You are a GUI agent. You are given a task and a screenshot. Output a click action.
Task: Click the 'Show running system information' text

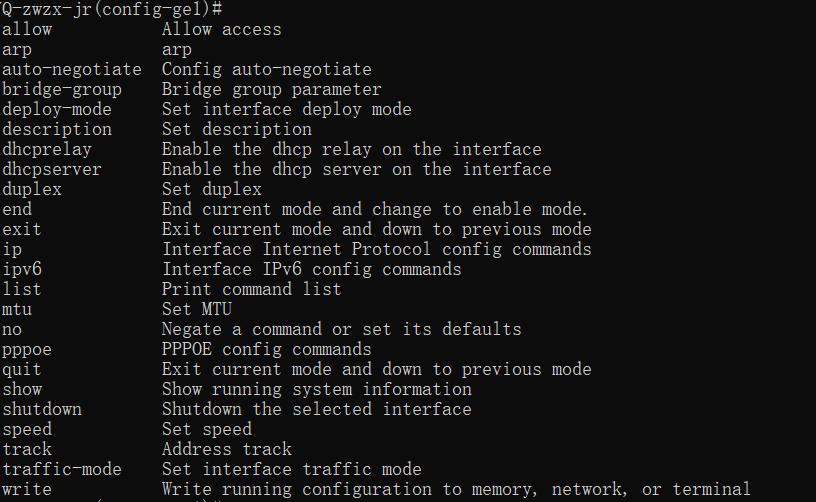(316, 389)
